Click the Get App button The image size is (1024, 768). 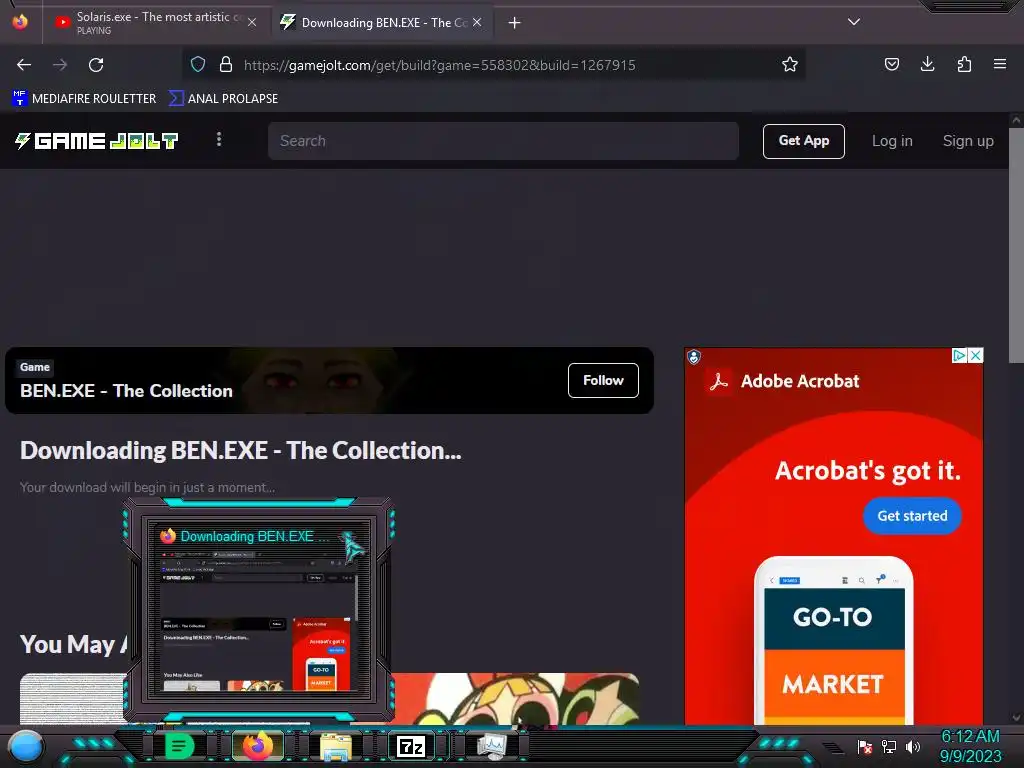803,141
